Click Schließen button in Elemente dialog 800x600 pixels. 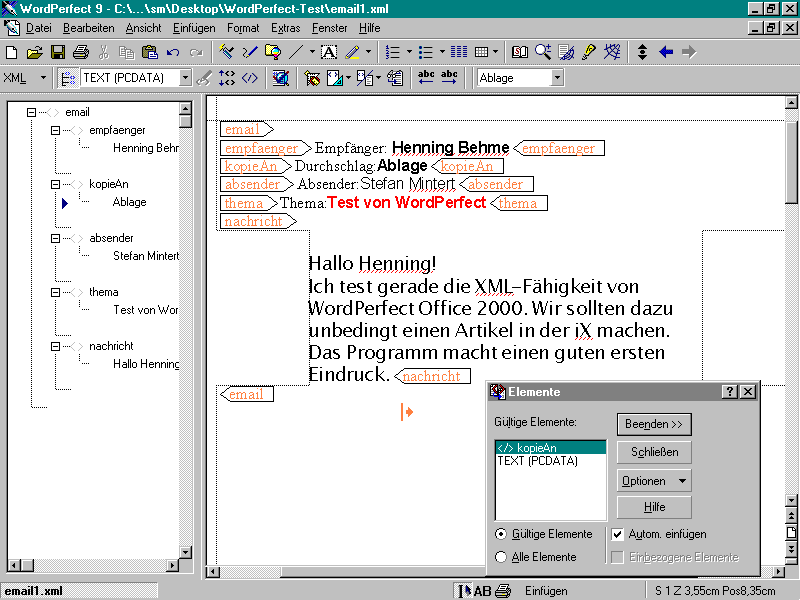tap(654, 453)
